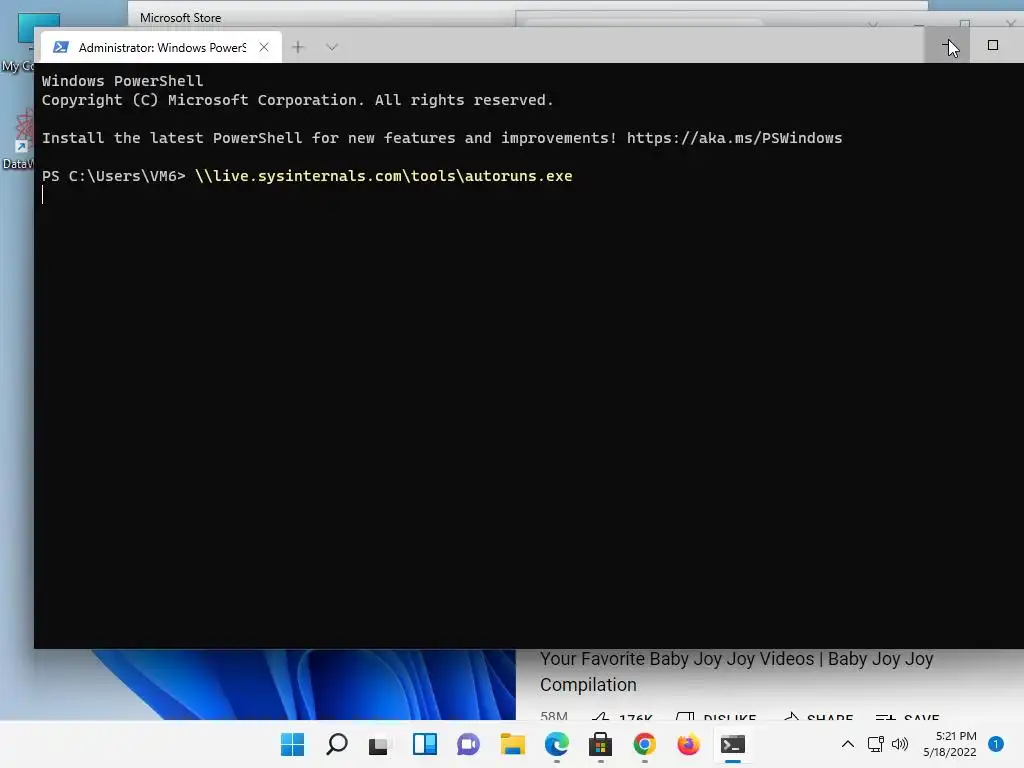Show hidden system tray icons

pos(848,744)
